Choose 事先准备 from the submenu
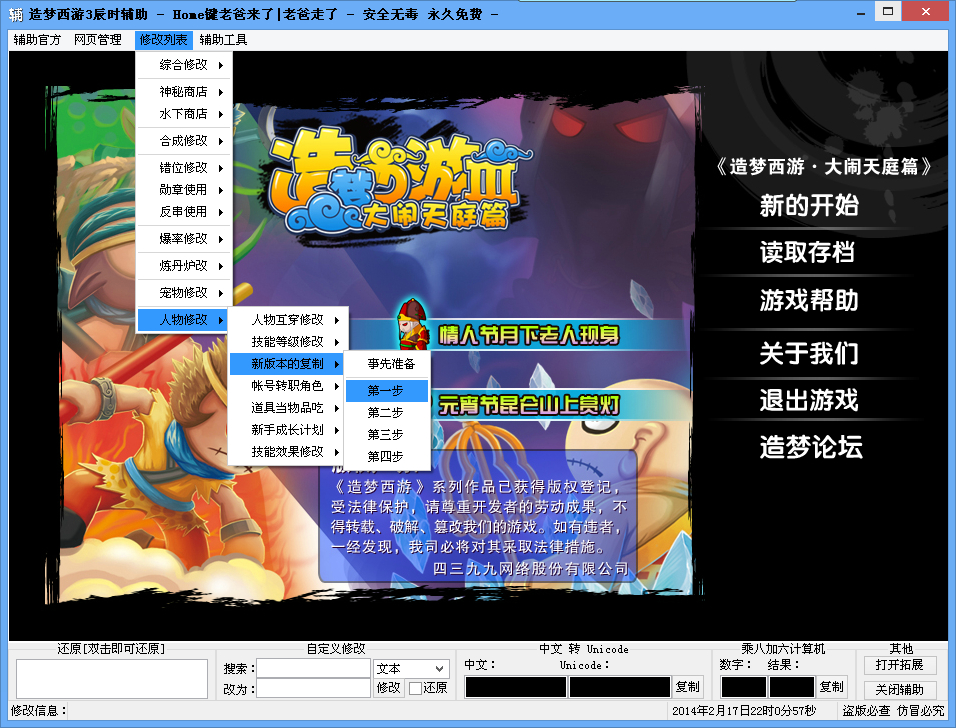 [388, 364]
